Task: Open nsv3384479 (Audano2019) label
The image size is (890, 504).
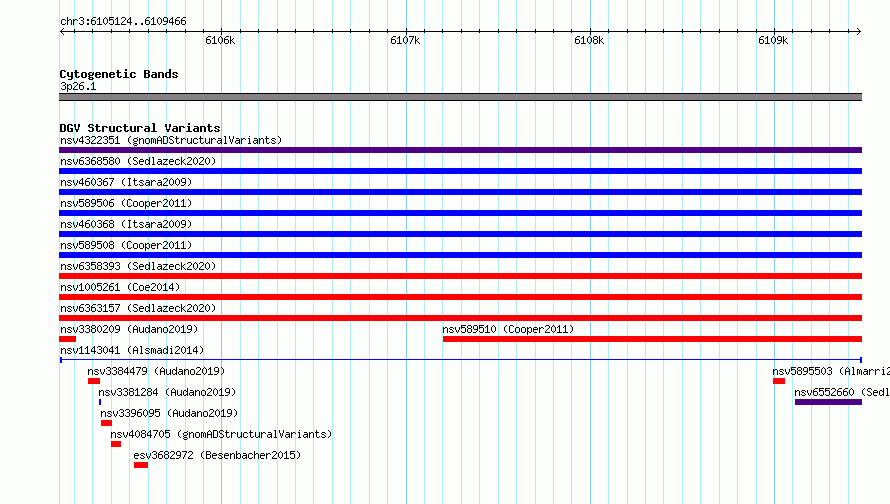Action: (x=156, y=371)
